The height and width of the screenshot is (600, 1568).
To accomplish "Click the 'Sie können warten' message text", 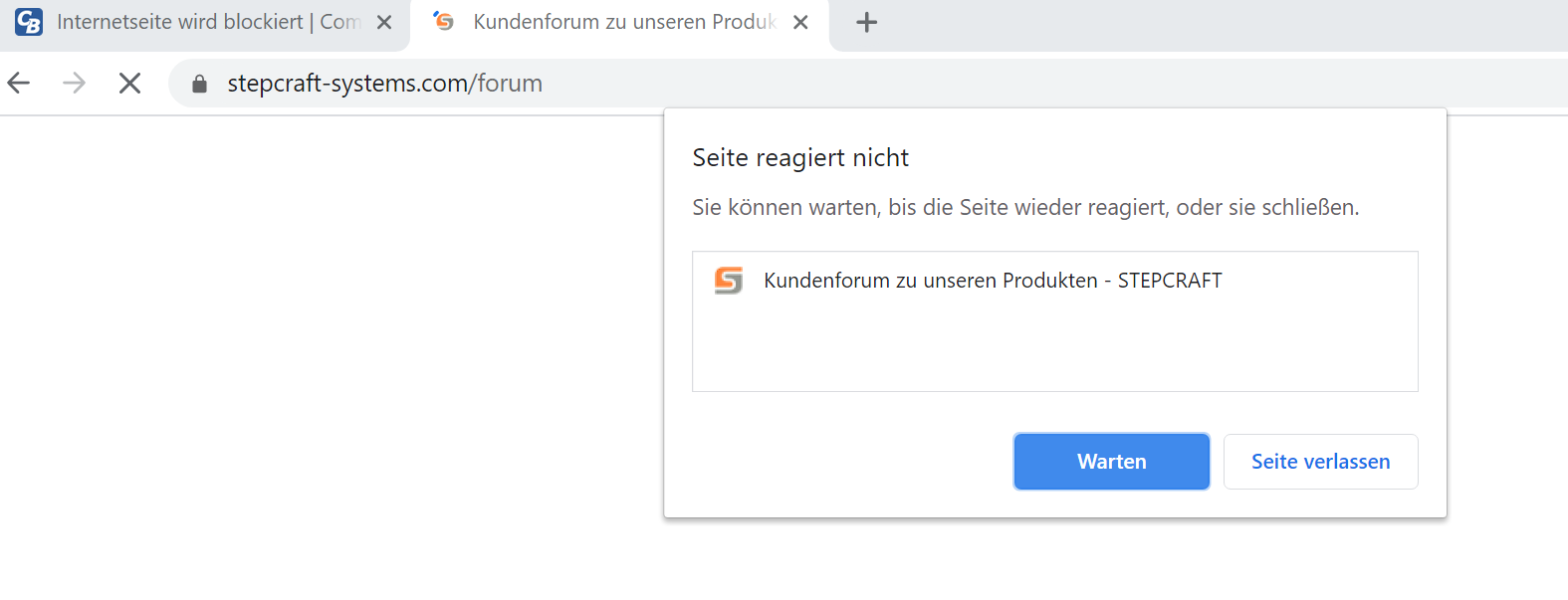I will click(x=1024, y=208).
